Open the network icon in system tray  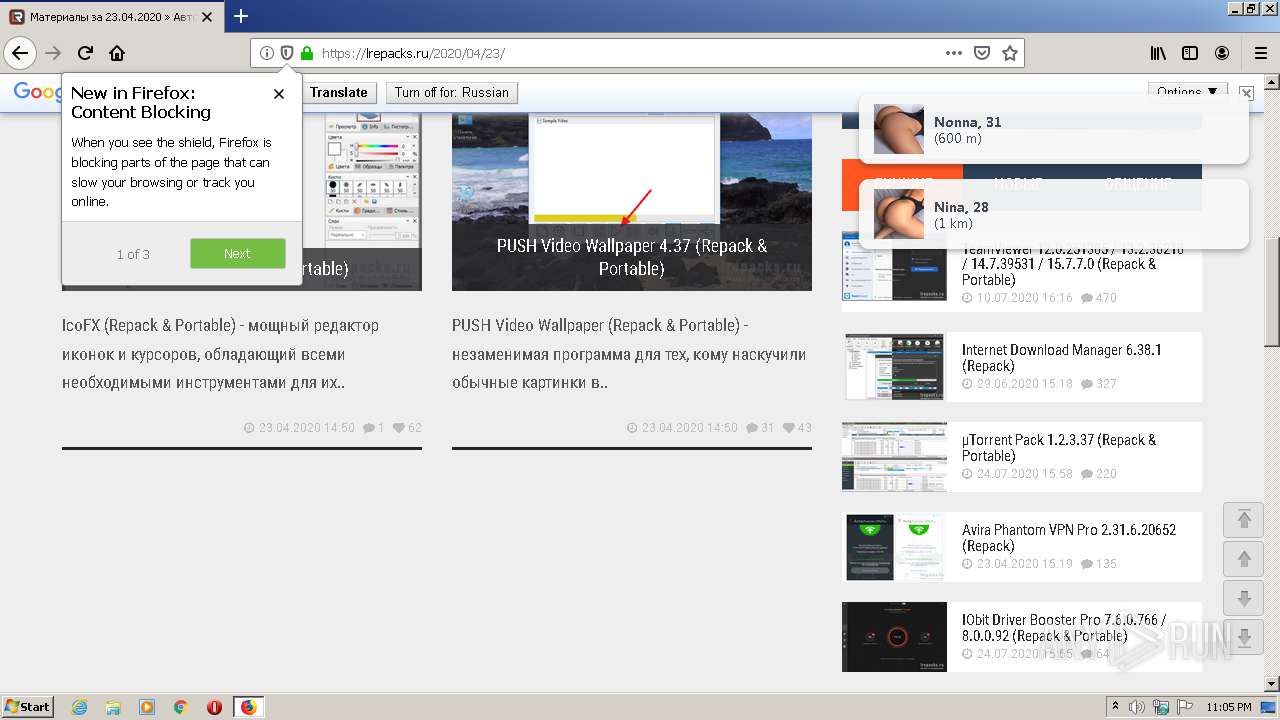coord(1163,707)
